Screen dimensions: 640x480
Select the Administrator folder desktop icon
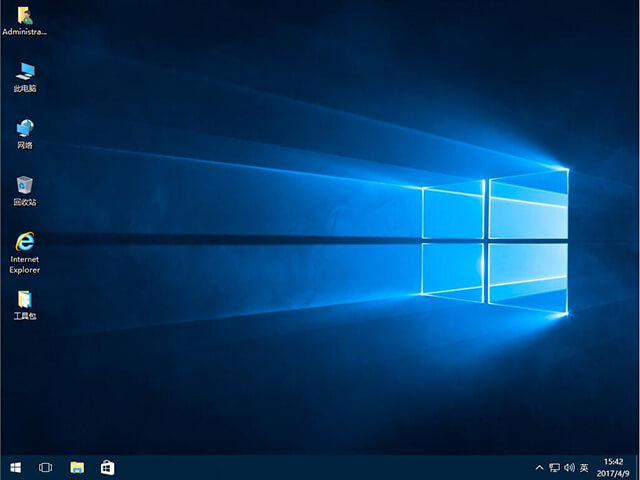[24, 21]
